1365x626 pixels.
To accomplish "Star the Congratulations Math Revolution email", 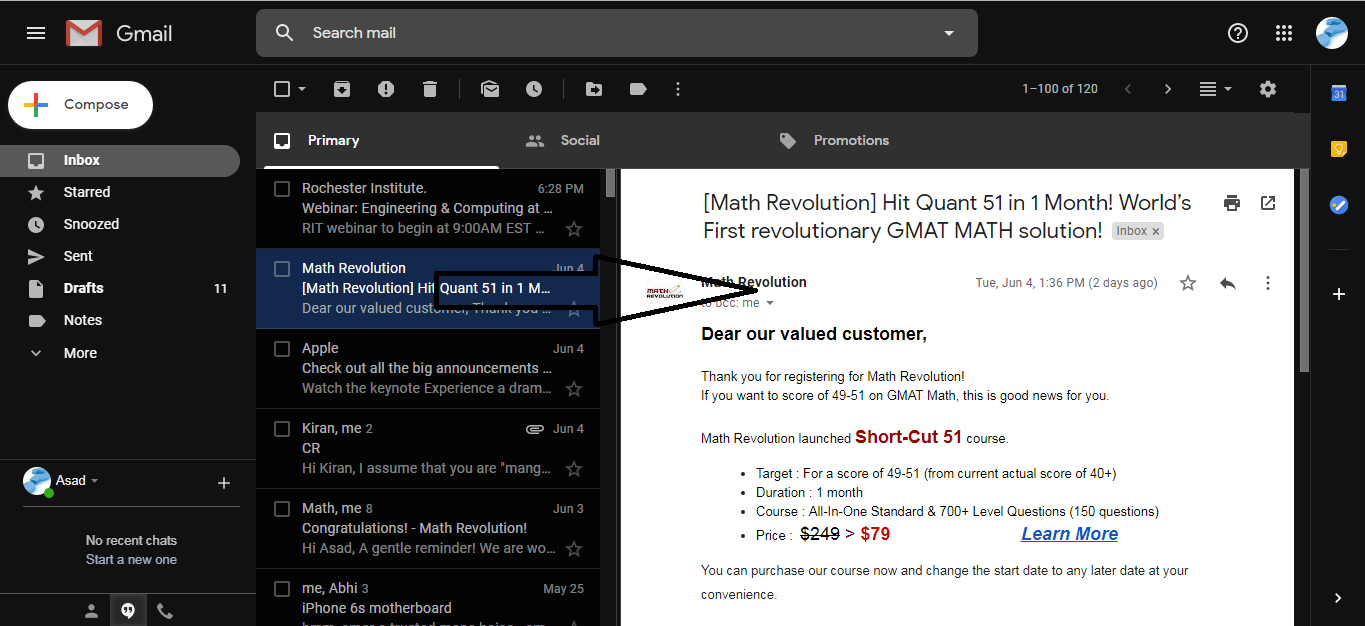I will tap(574, 549).
